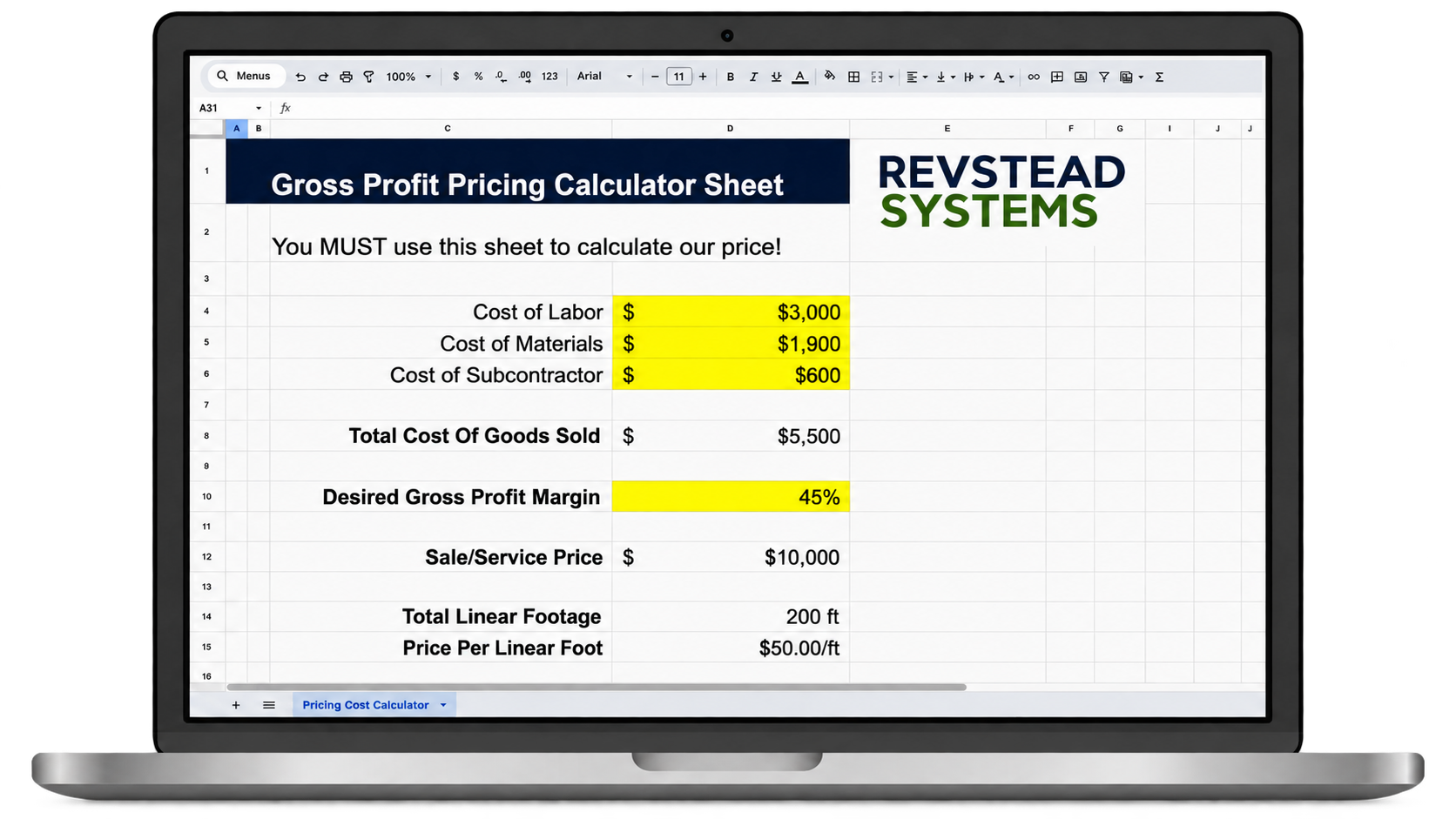
Task: Click the Redo arrow icon
Action: pyautogui.click(x=323, y=77)
